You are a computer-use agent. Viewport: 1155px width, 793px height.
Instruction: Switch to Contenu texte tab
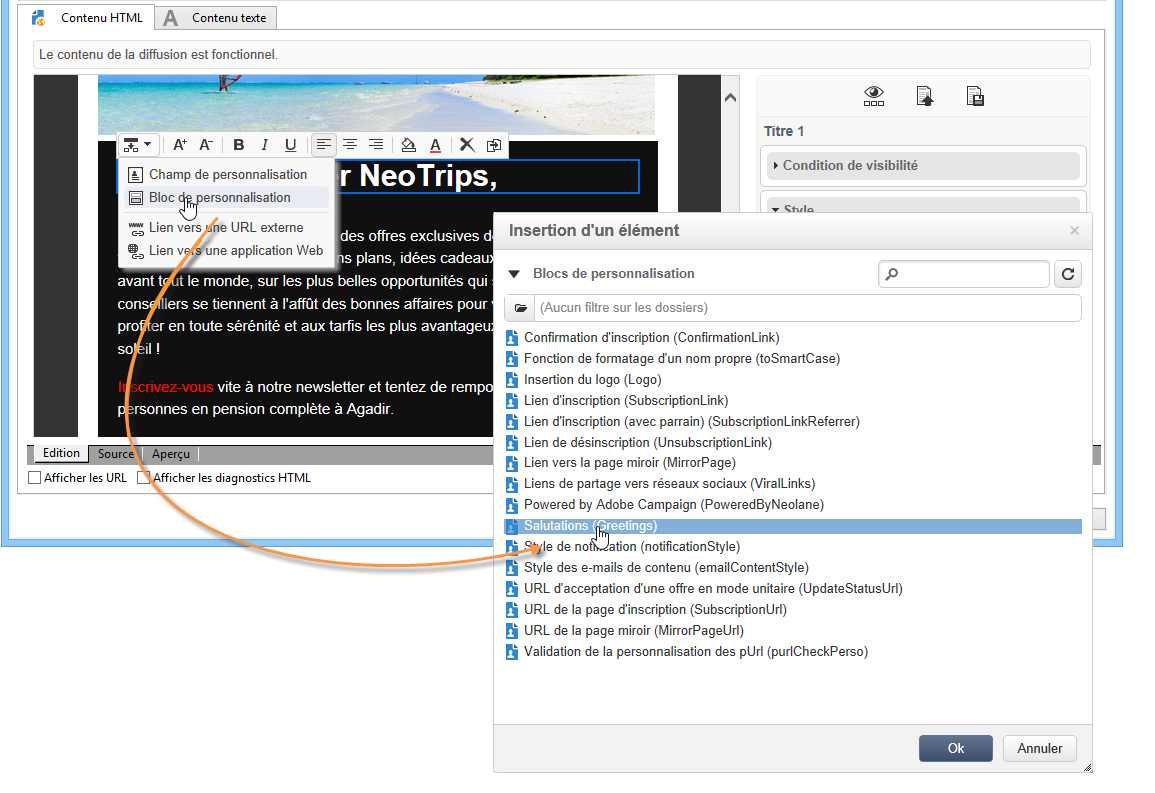click(216, 18)
